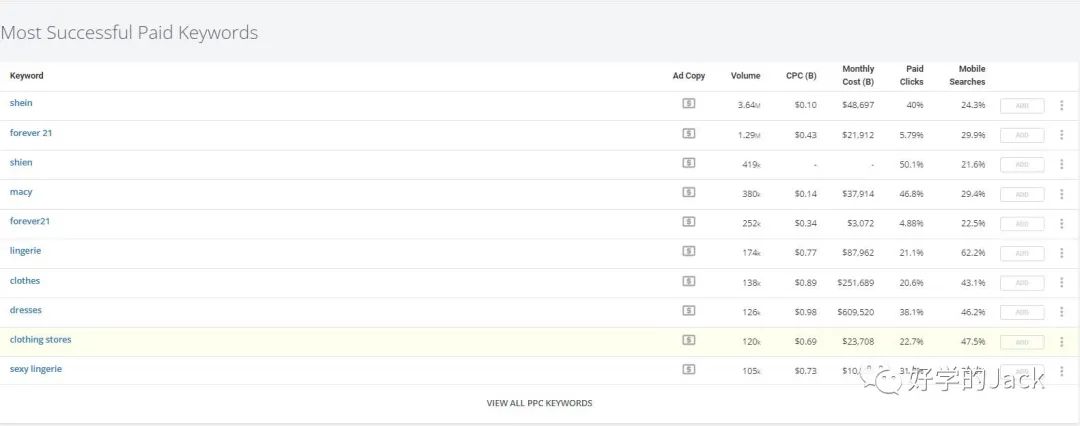This screenshot has width=1080, height=426.
Task: View ad copy icon for forever 21
Action: click(688, 133)
